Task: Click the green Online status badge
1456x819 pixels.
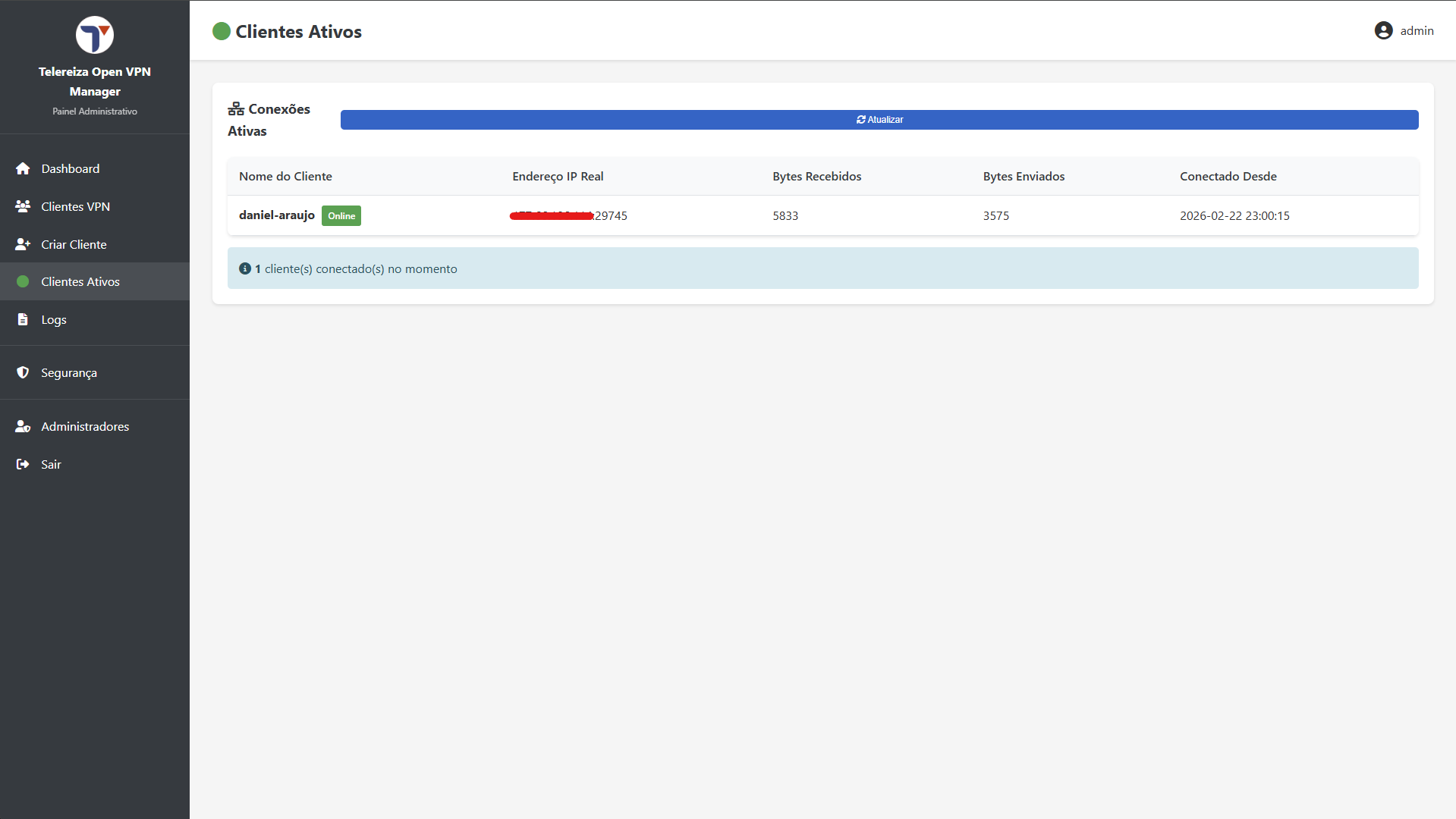Action: [341, 216]
